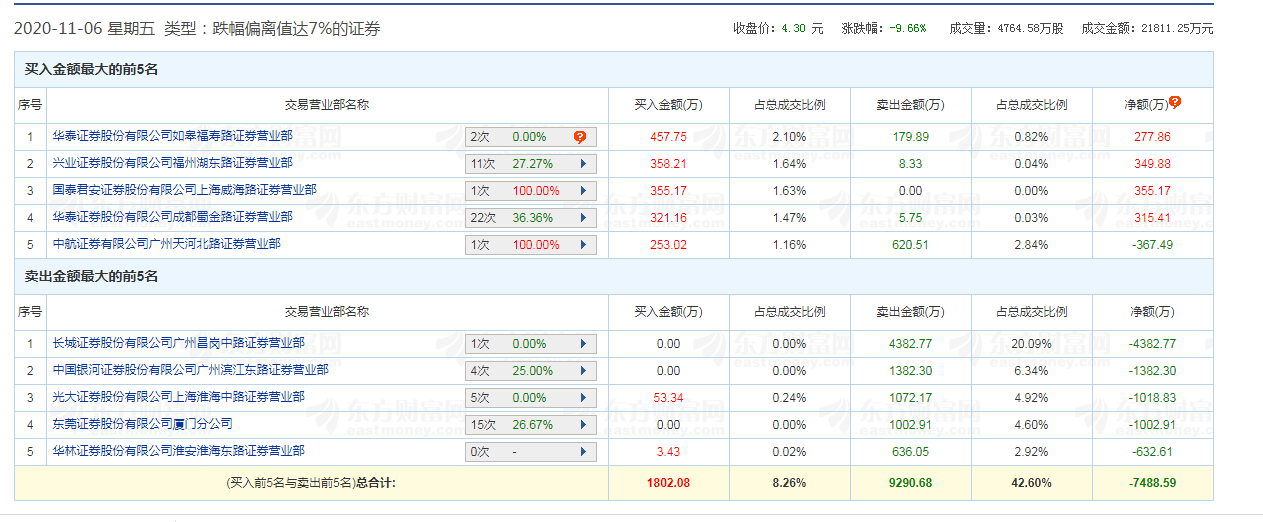1263x522 pixels.
Task: Open 华林证券淮安淮海东路证券营业部 link
Action: [x=179, y=451]
